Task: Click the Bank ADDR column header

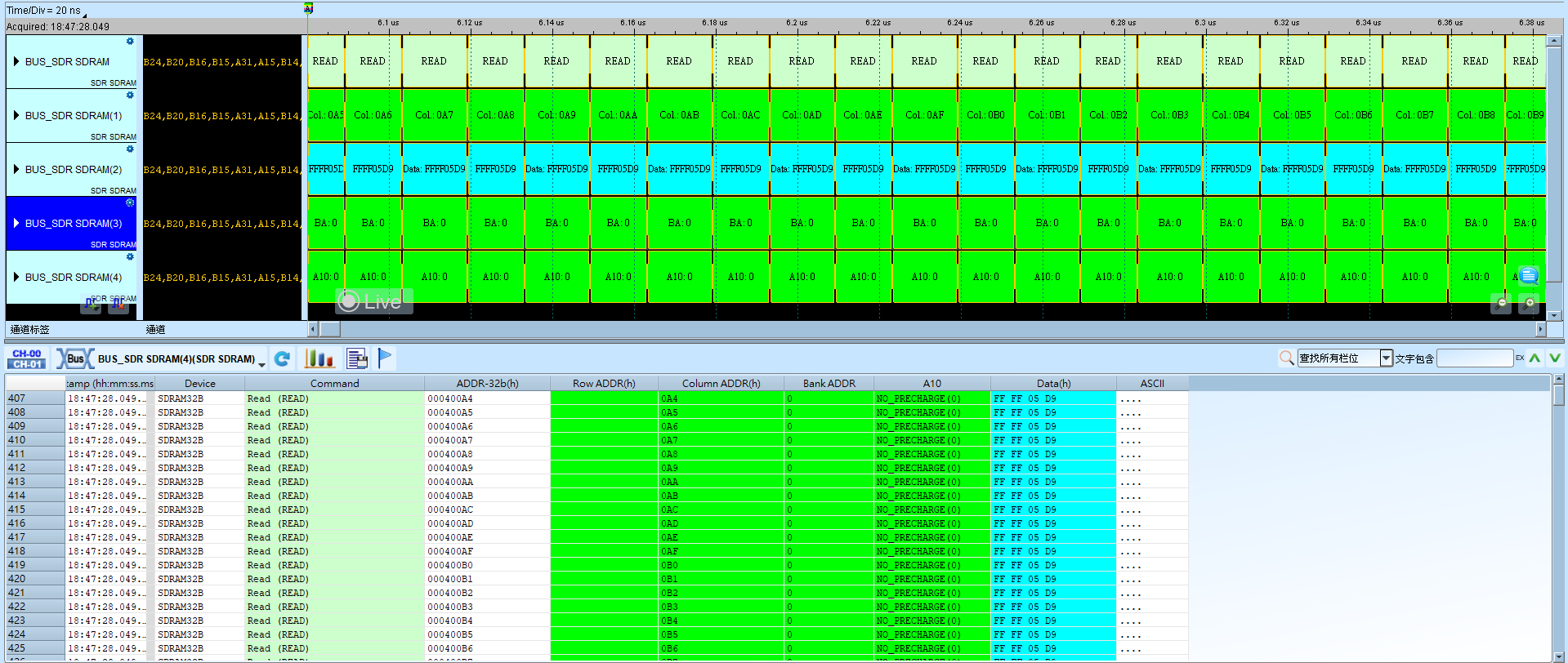Action: [x=829, y=383]
